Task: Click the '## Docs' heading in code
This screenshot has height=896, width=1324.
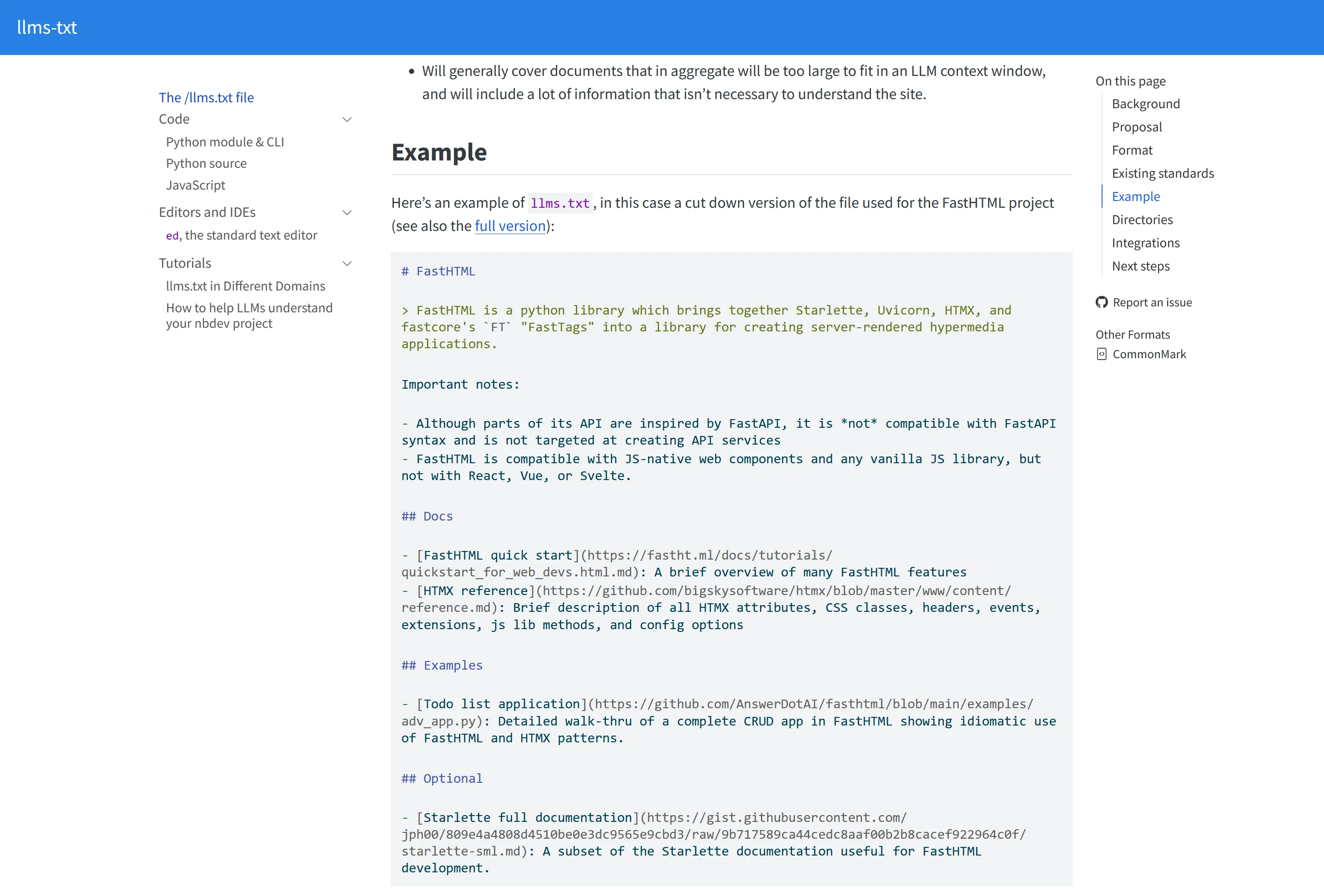Action: click(x=427, y=516)
